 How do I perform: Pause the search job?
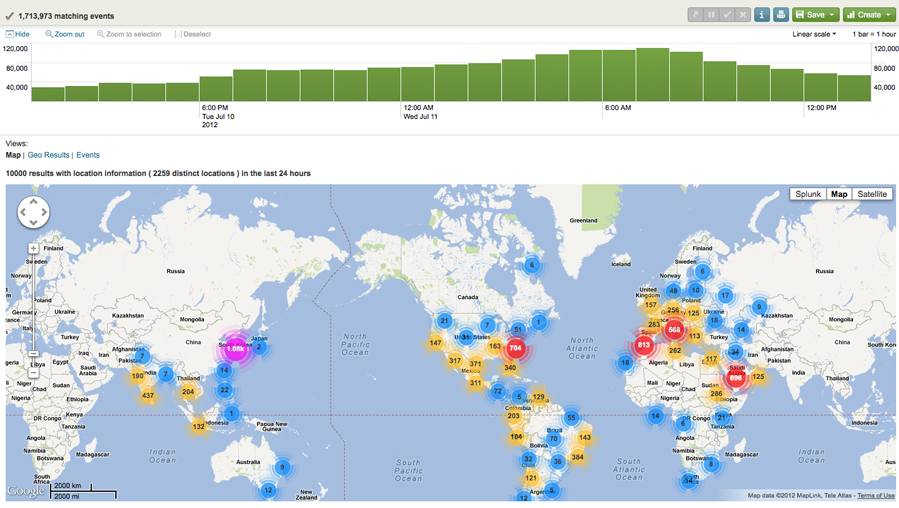711,15
